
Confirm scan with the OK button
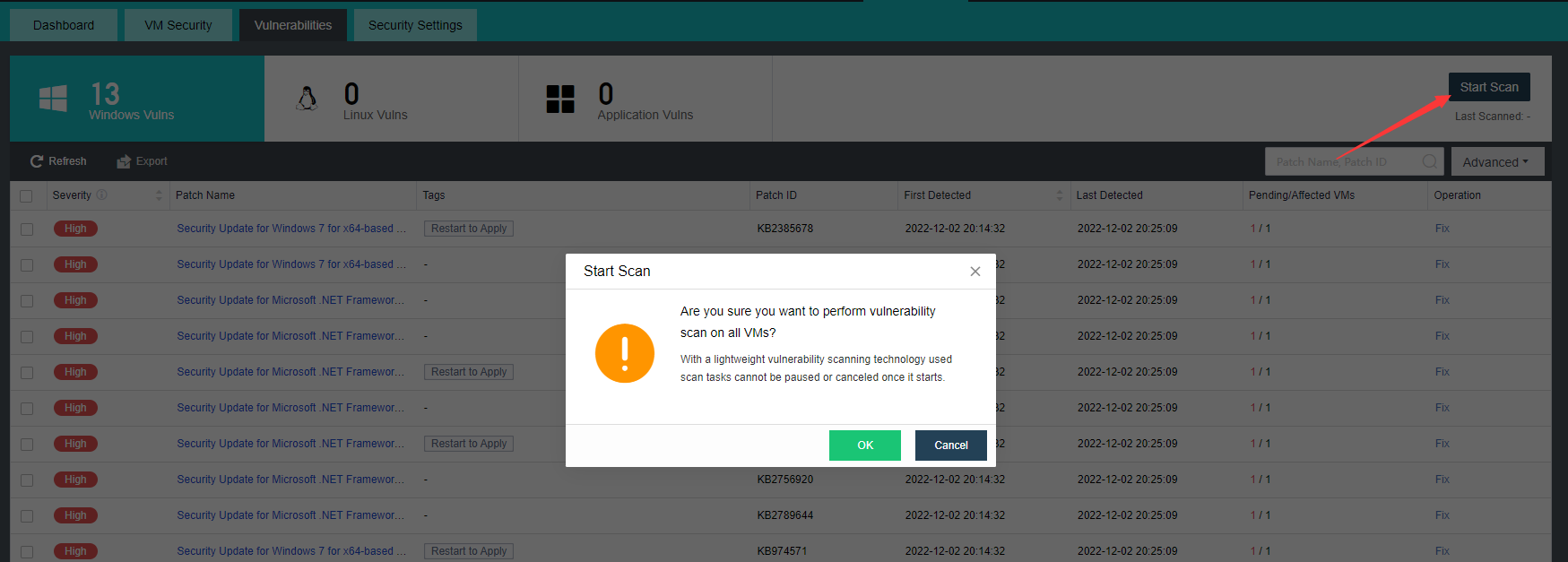point(864,445)
